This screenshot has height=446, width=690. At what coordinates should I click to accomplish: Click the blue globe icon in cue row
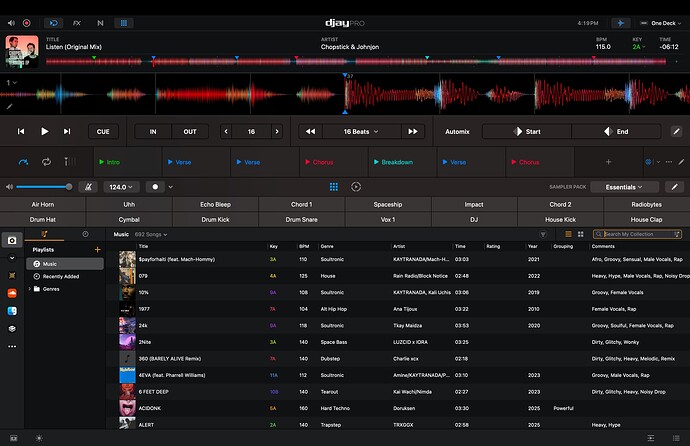(x=648, y=162)
